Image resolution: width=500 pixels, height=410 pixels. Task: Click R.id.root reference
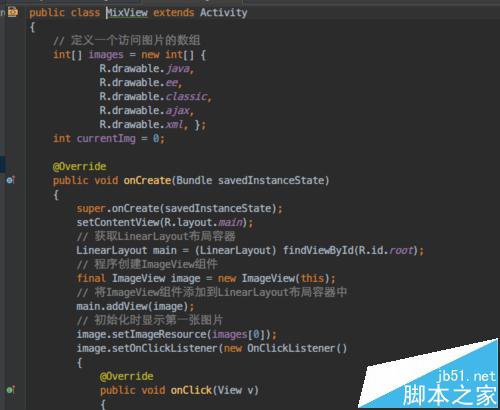[386, 250]
